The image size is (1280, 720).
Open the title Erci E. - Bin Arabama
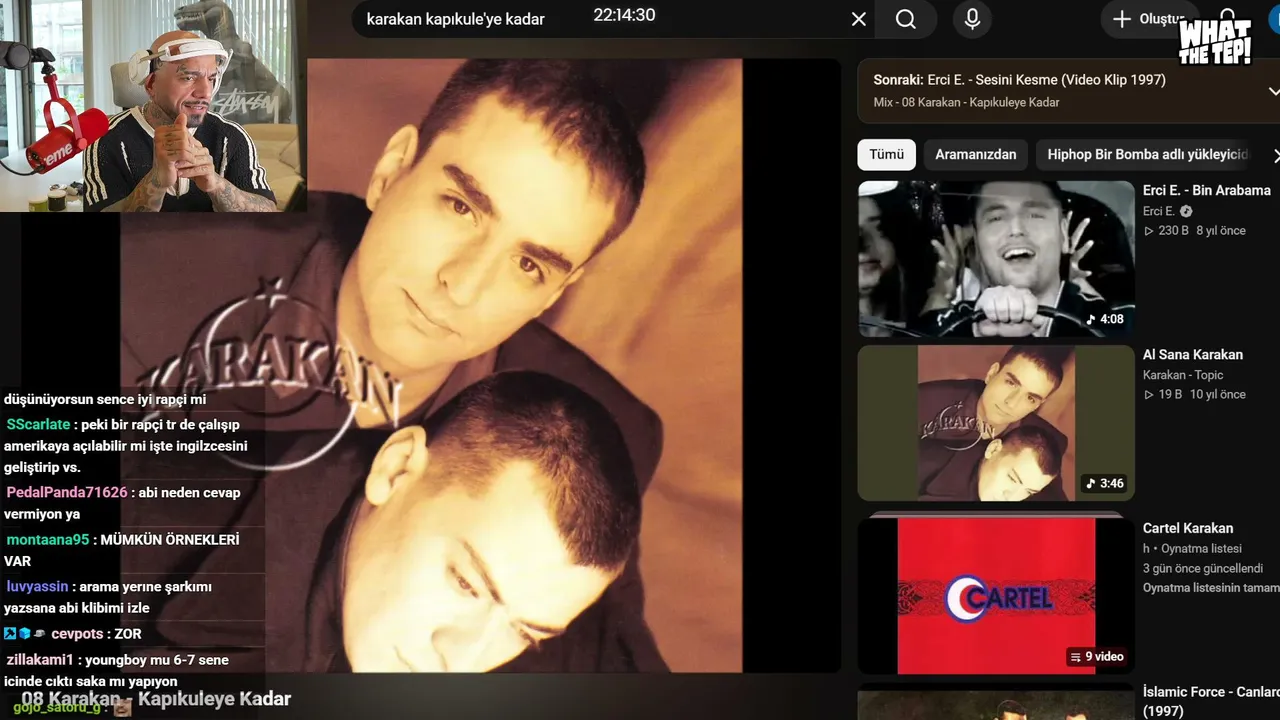click(1207, 190)
